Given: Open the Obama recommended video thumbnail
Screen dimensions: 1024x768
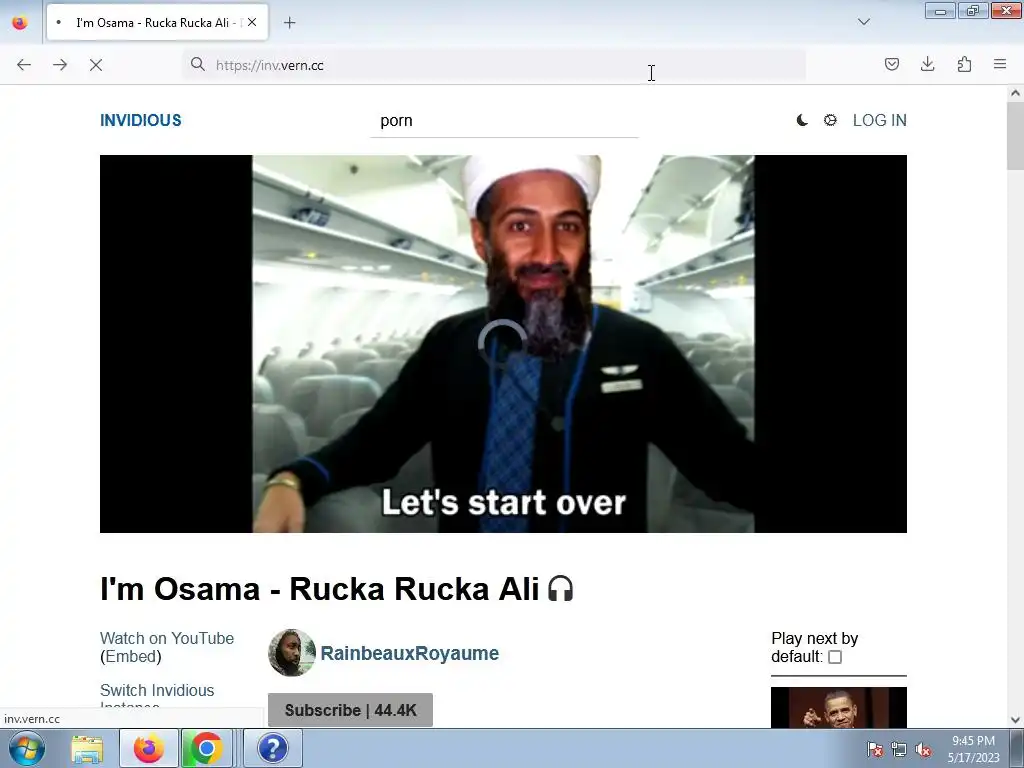Looking at the screenshot, I should tap(839, 707).
